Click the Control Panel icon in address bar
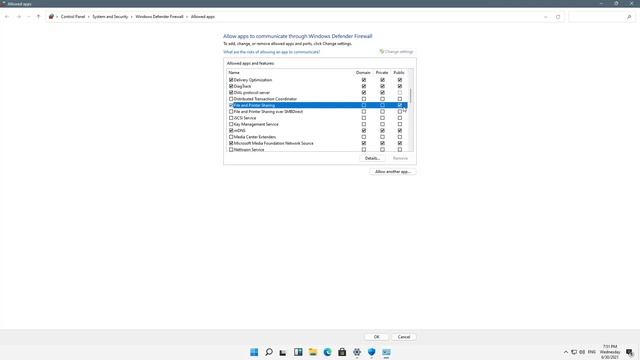Screen dimensions: 640x360 (51, 17)
